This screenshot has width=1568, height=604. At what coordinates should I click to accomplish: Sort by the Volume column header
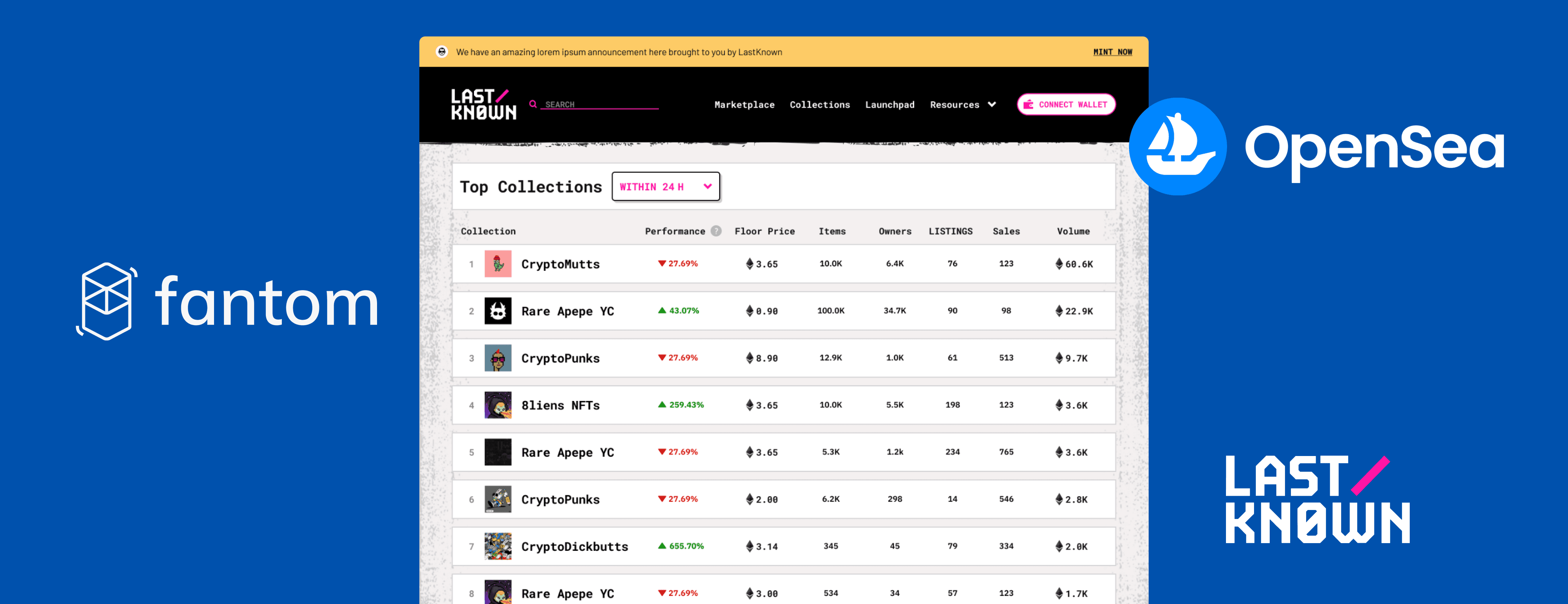click(1072, 231)
